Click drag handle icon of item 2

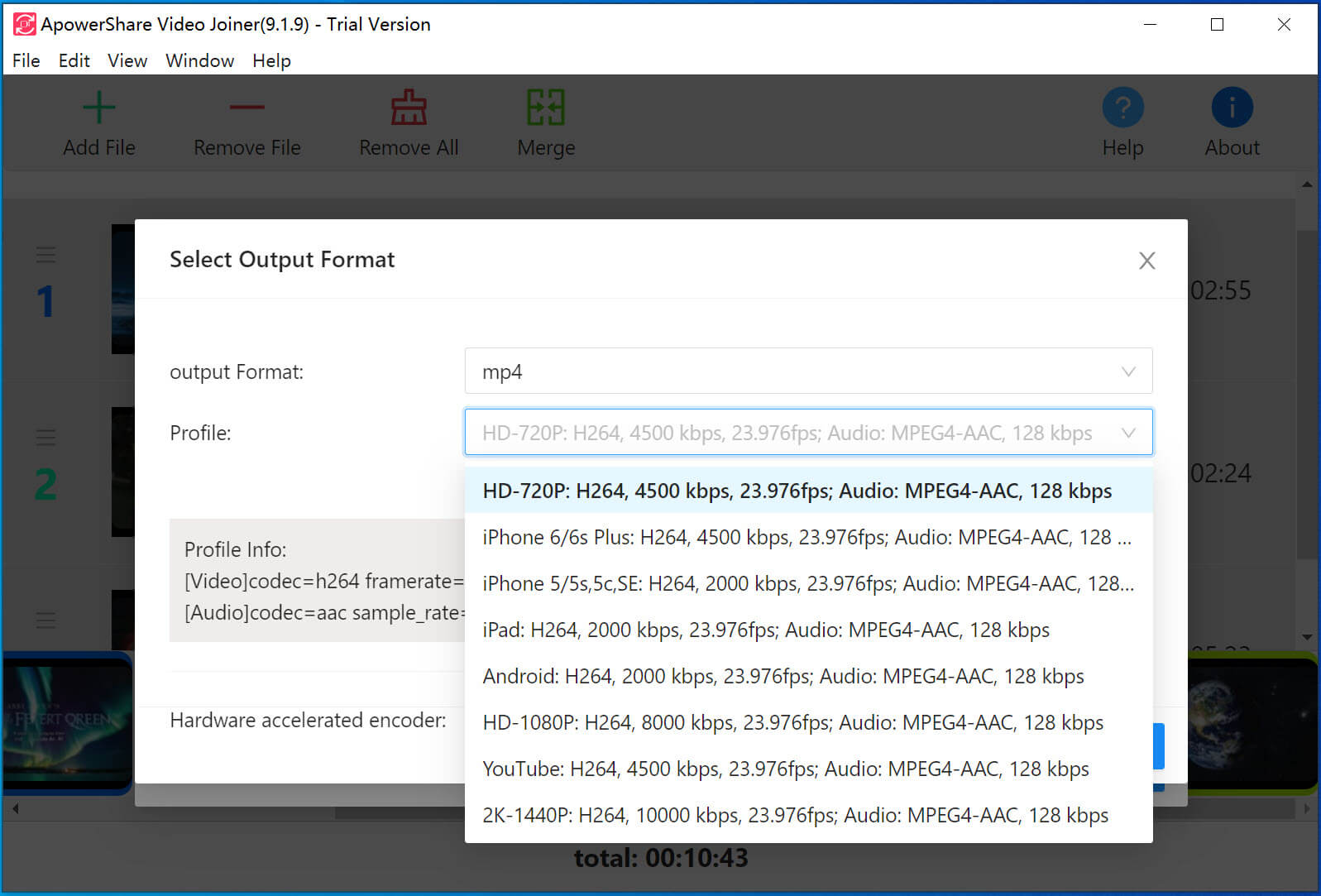coord(46,438)
